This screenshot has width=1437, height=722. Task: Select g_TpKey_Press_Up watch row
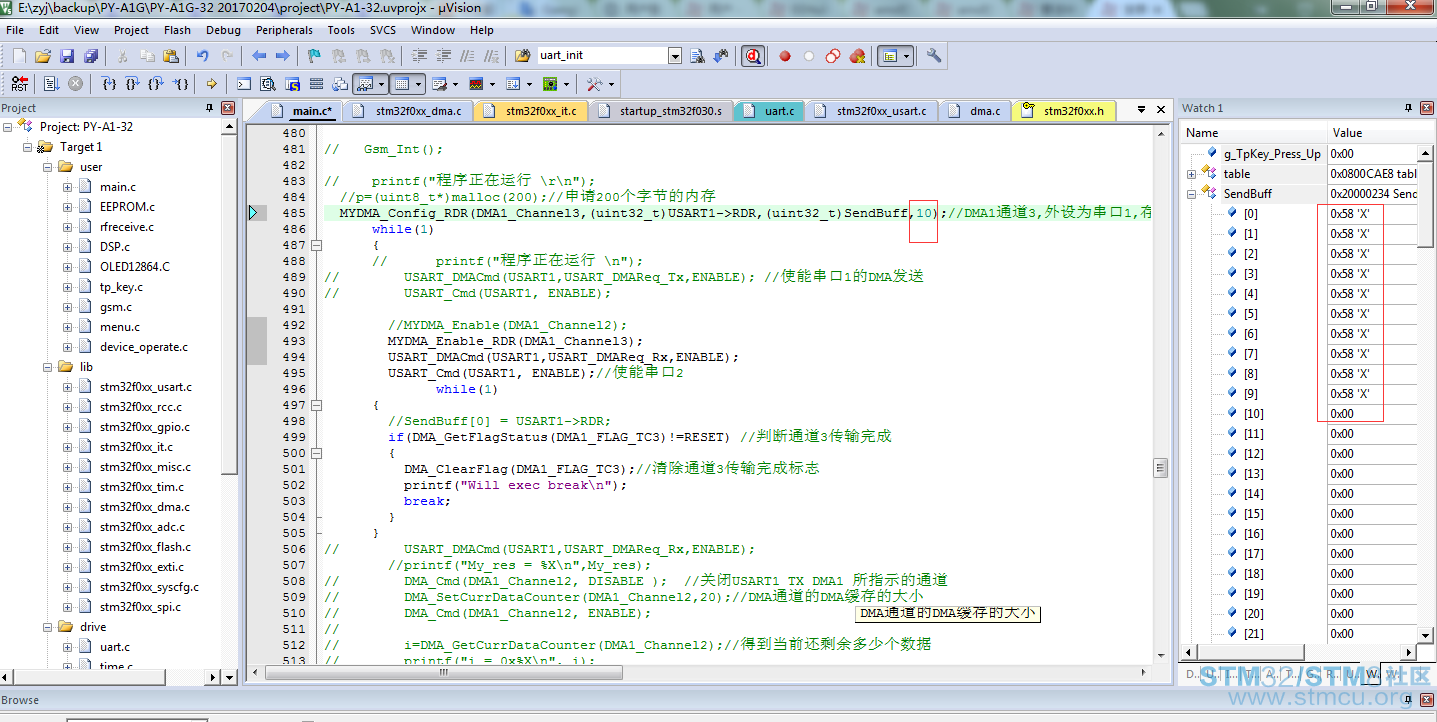(1272, 153)
